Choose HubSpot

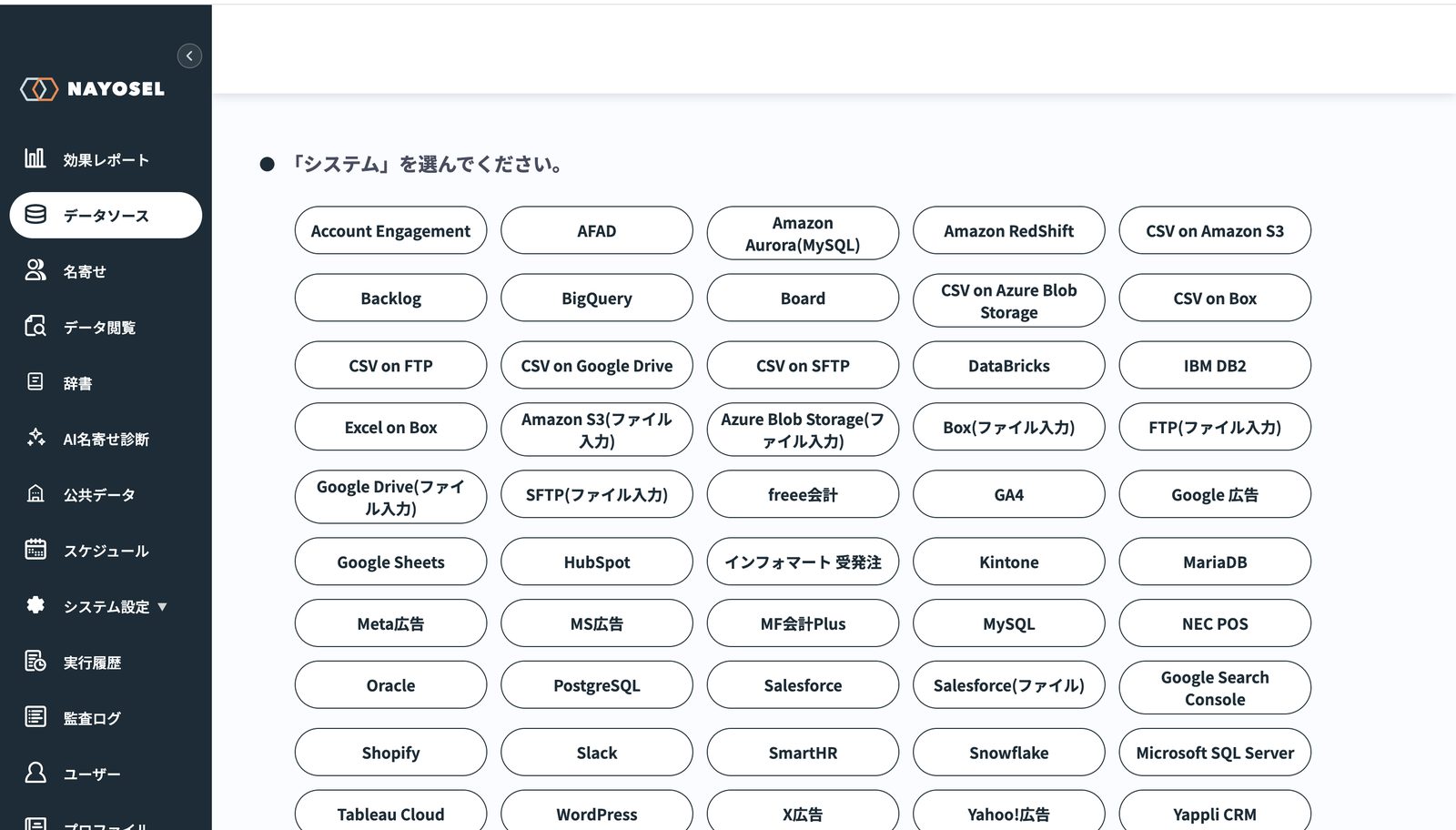[x=597, y=562]
